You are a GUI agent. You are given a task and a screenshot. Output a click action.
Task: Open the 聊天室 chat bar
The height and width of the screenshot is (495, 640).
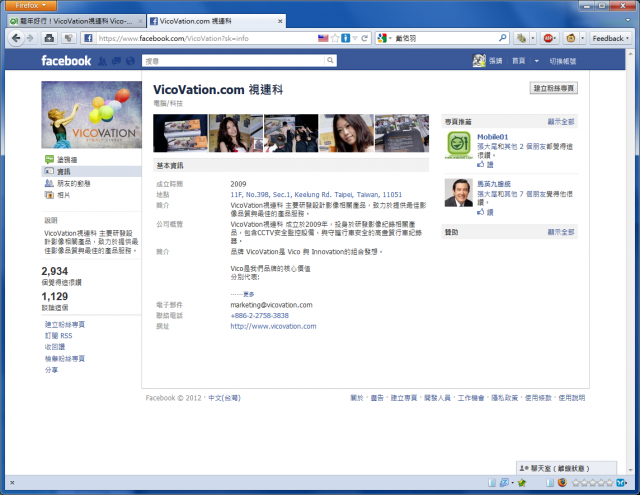567,468
